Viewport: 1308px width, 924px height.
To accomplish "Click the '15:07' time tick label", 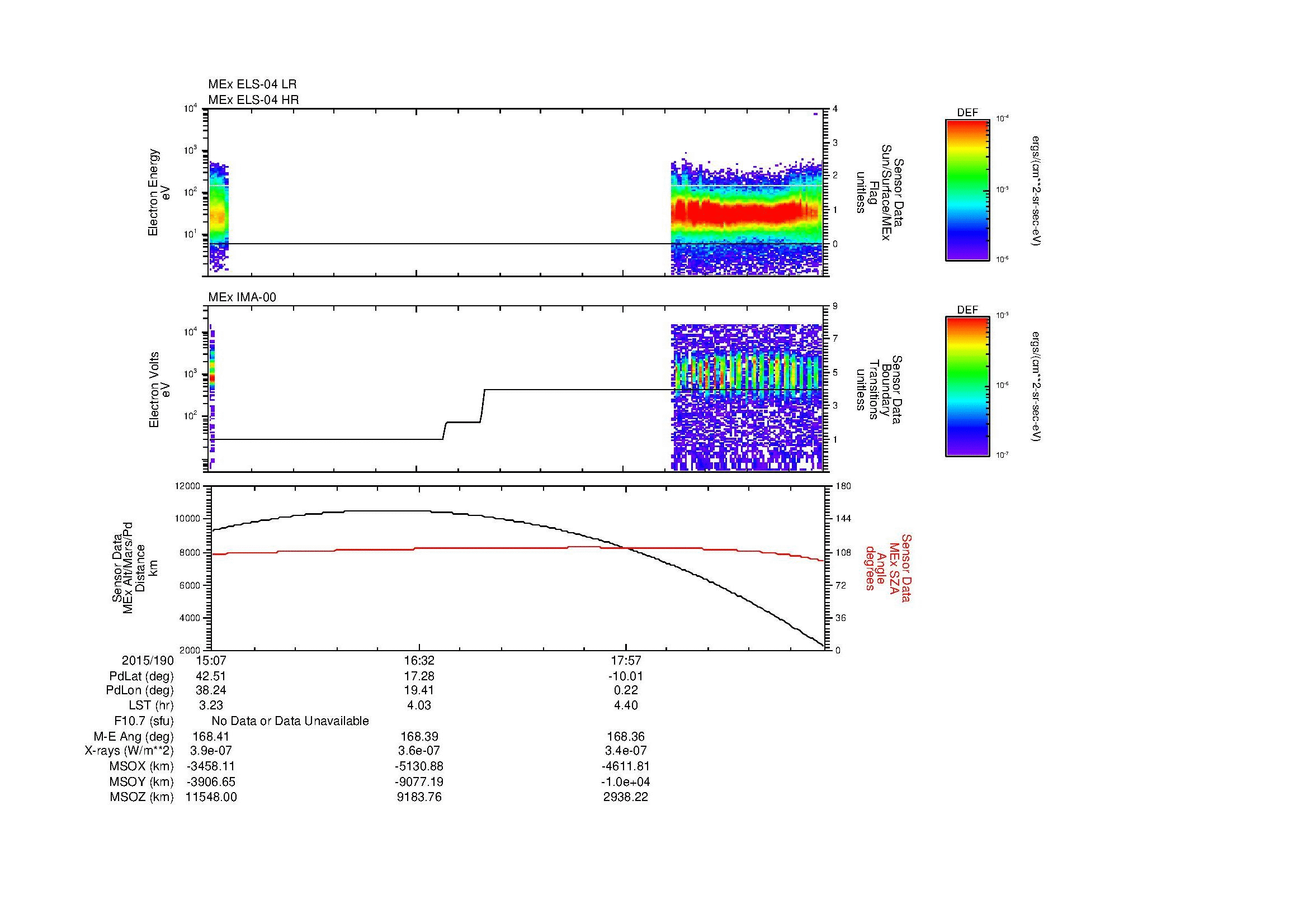I will click(x=211, y=661).
